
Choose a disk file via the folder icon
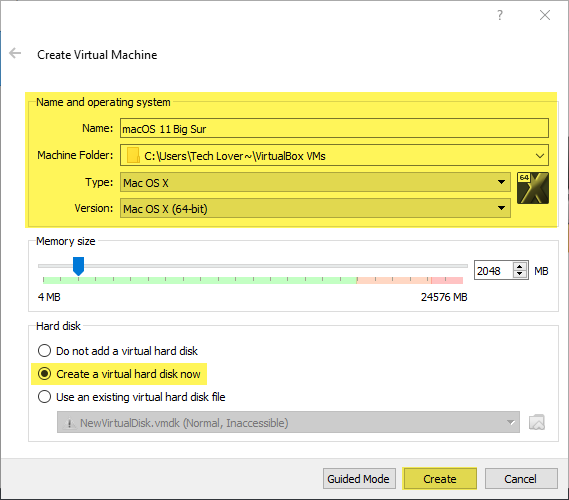pos(537,422)
